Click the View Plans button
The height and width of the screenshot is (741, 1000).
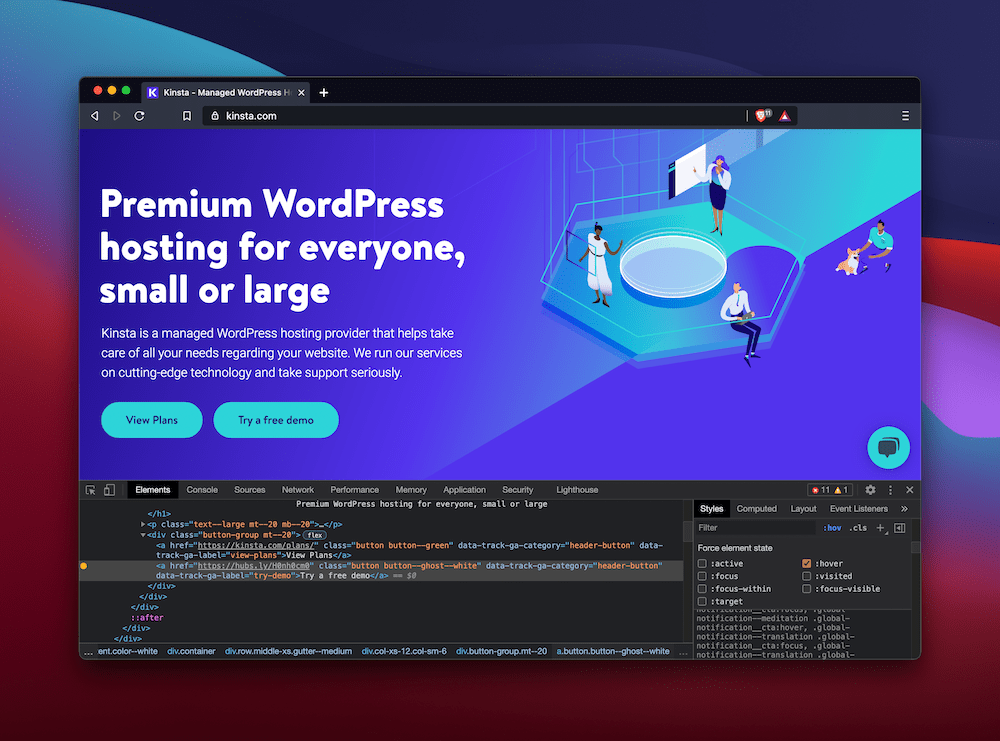(152, 420)
